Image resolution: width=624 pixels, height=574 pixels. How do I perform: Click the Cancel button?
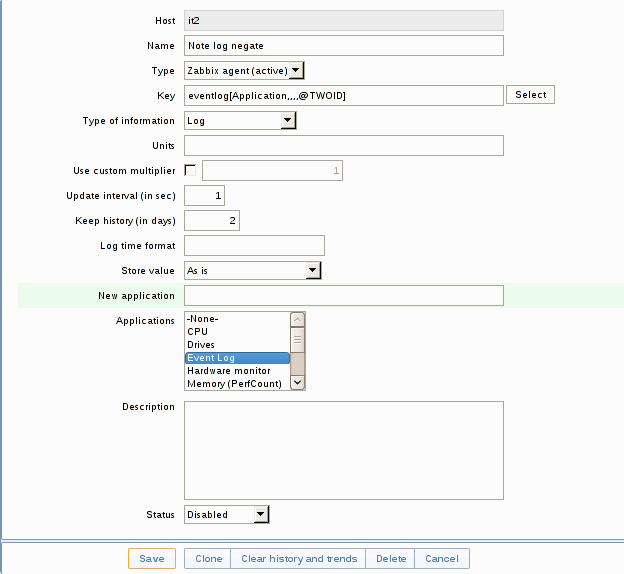pos(442,559)
